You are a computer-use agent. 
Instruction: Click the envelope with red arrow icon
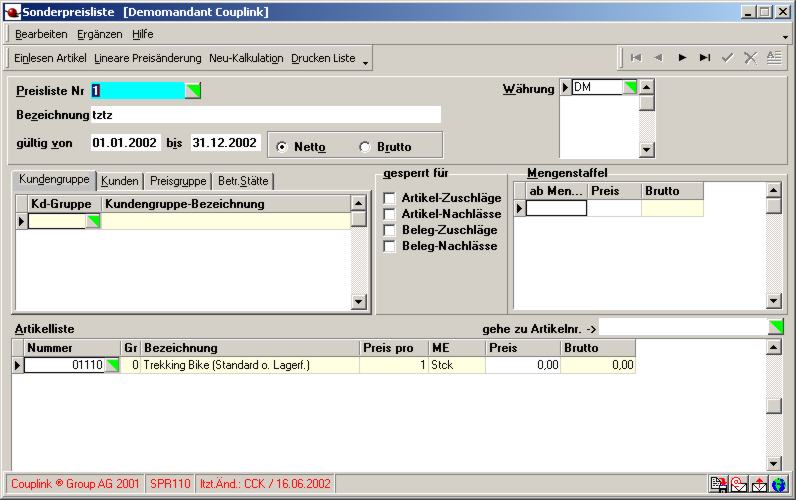click(x=759, y=484)
